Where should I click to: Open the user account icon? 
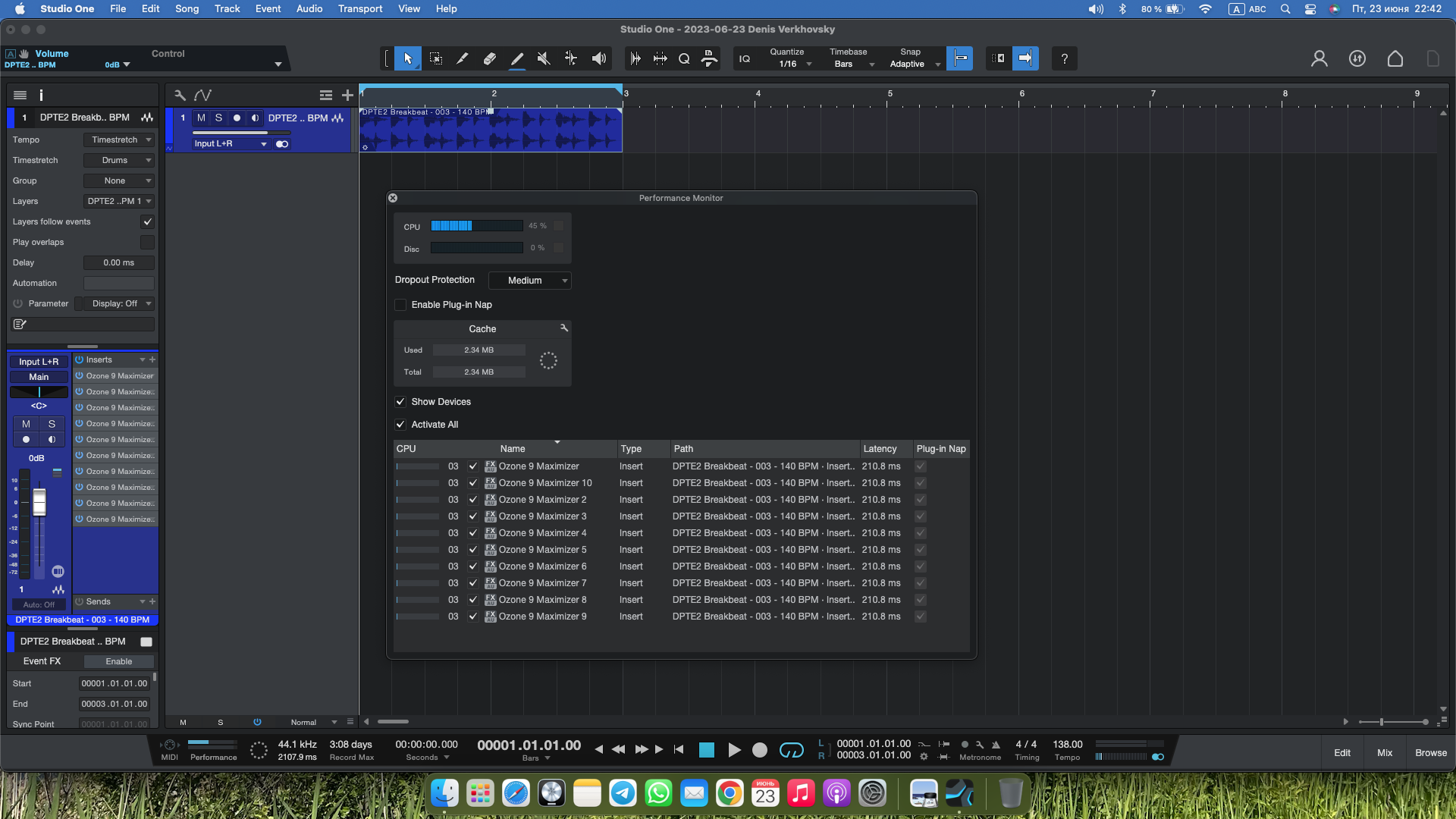click(1319, 58)
